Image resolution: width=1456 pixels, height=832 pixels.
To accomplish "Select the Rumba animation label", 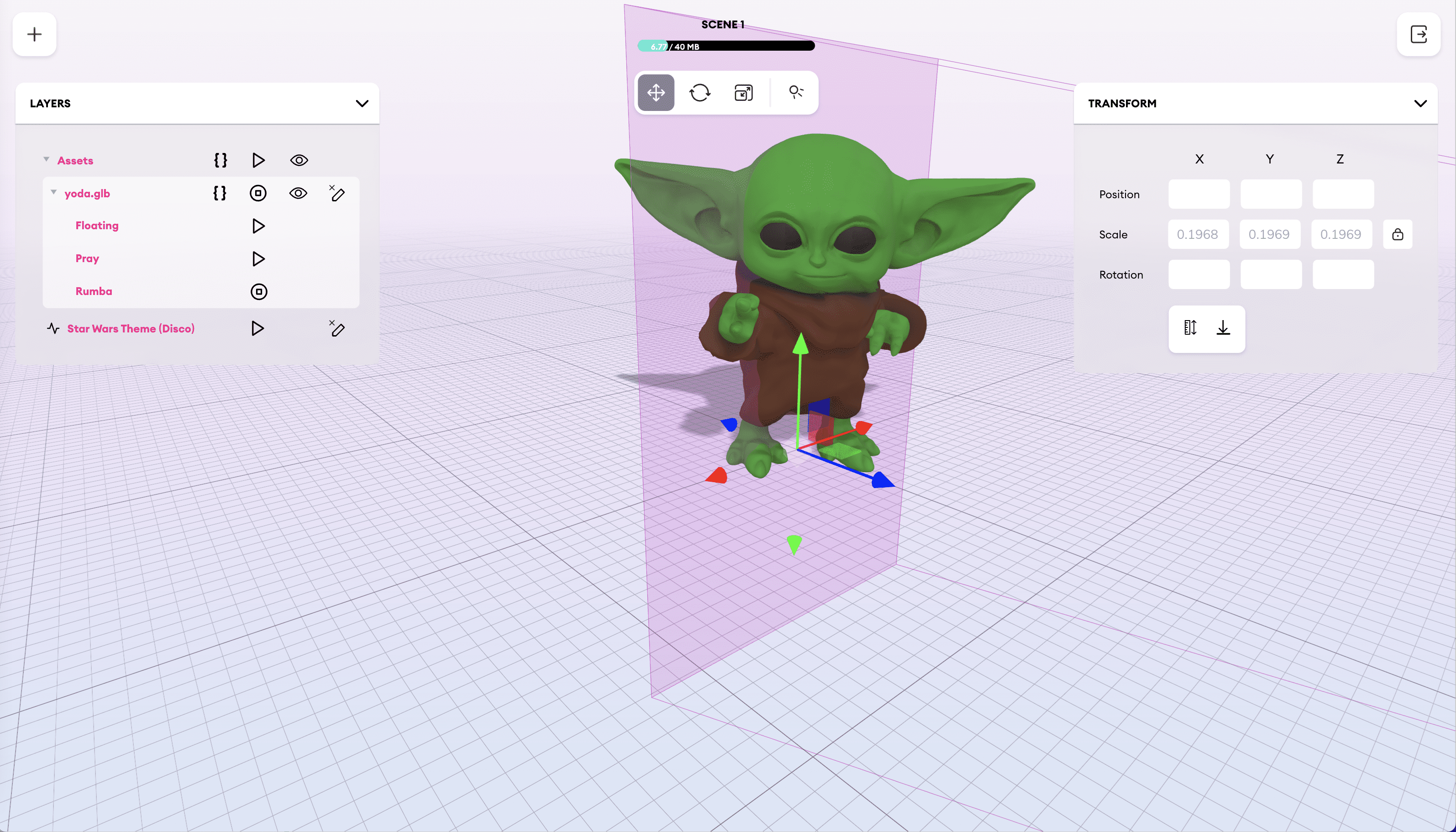I will [94, 291].
